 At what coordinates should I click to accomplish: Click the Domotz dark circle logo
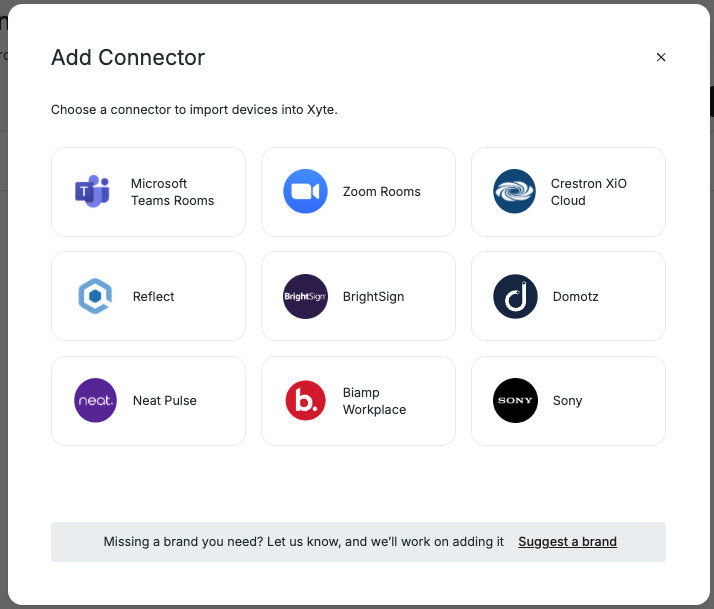515,296
